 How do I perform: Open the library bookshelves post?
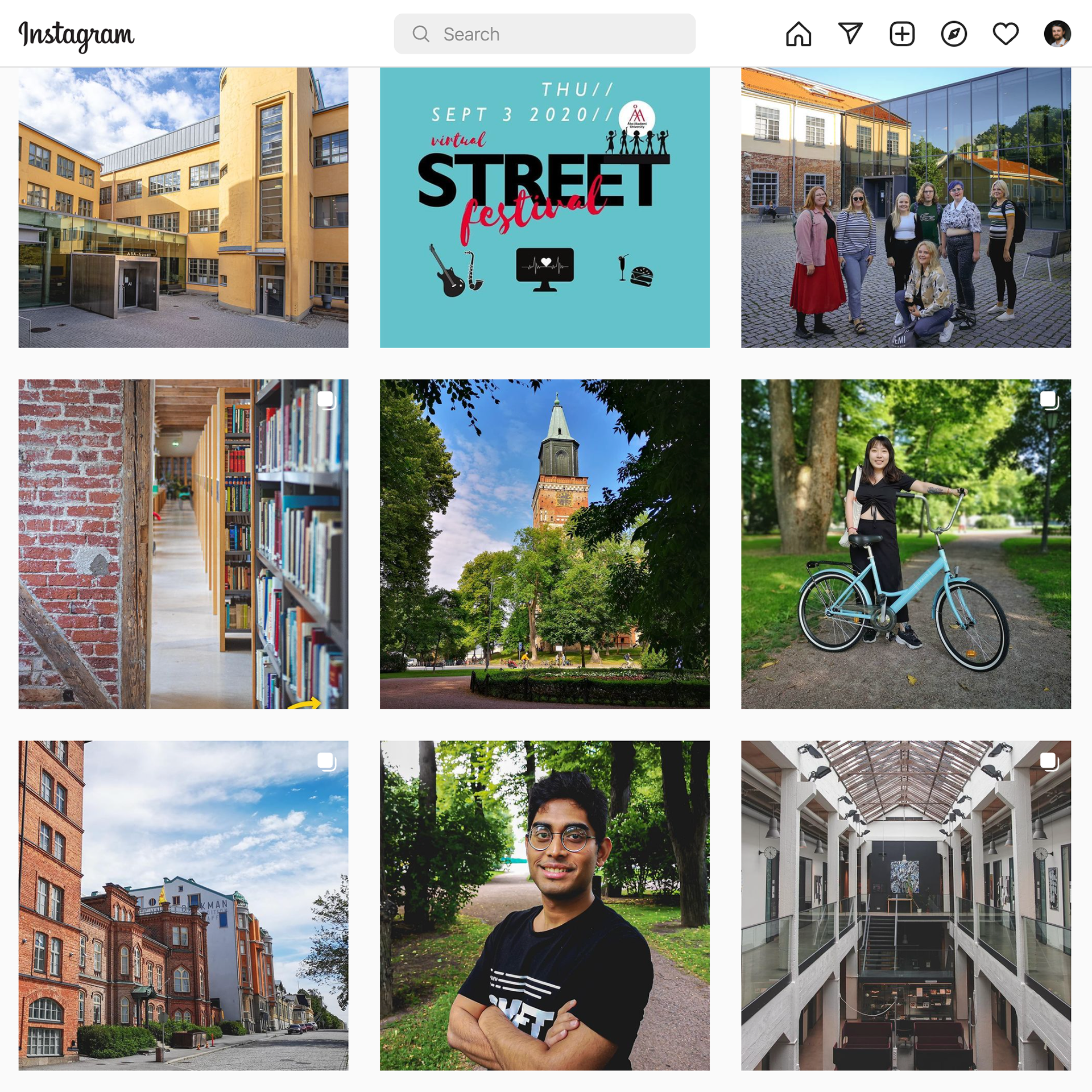(x=183, y=544)
